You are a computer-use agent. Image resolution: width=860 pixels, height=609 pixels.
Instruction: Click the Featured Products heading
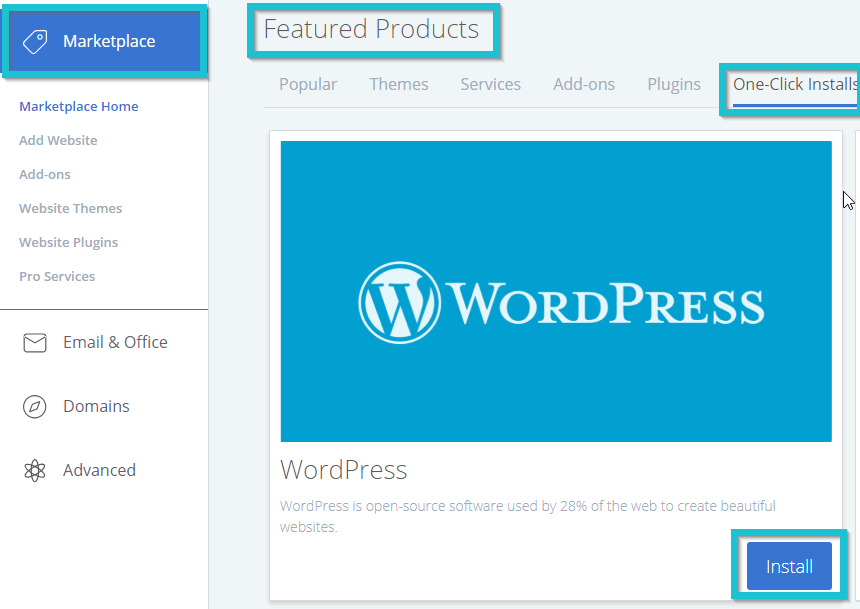[371, 29]
